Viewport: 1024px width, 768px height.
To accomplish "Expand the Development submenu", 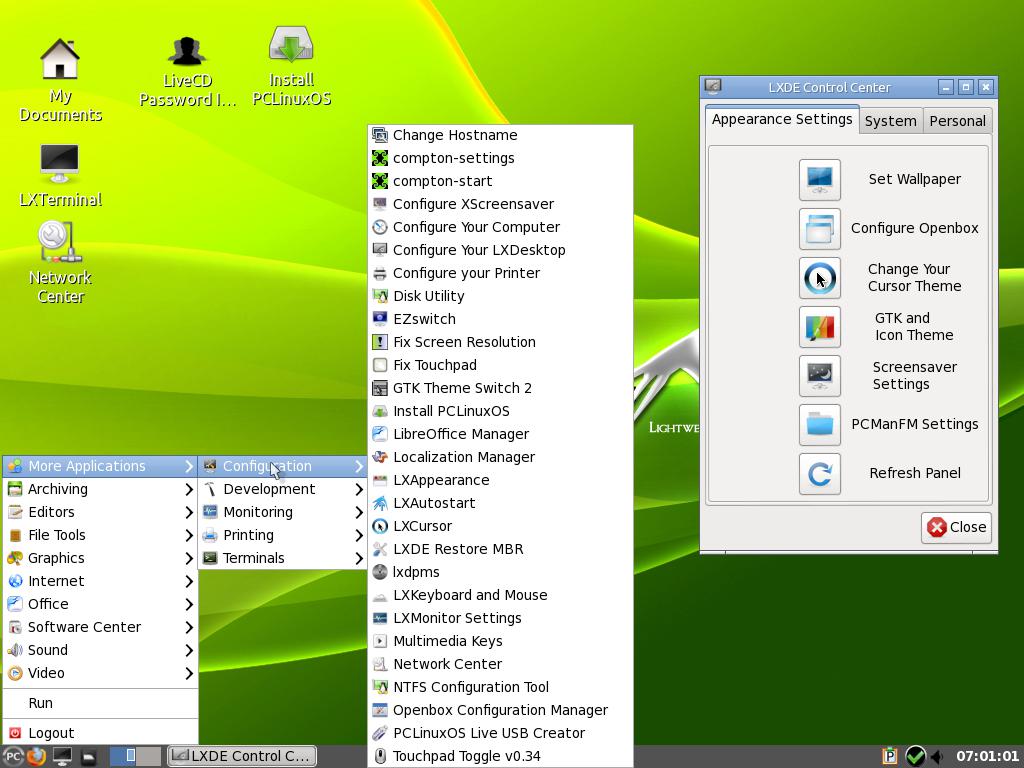I will click(270, 489).
